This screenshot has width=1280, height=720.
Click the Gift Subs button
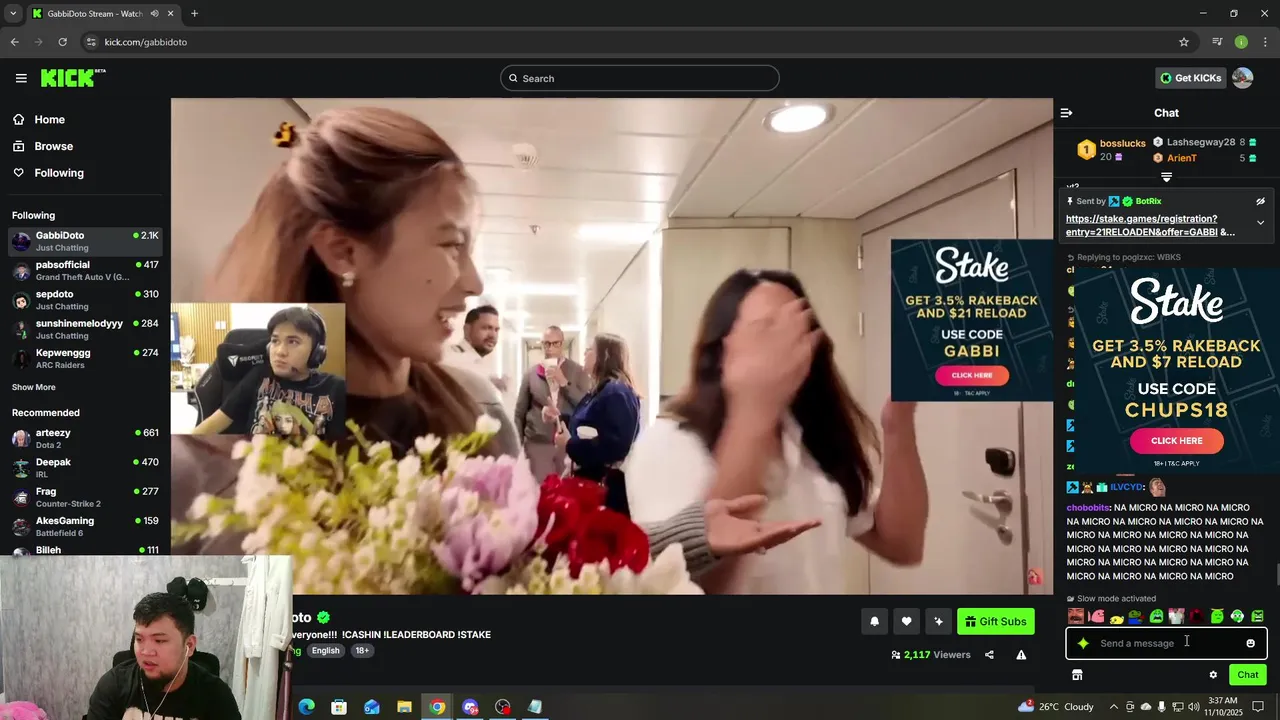(x=995, y=621)
